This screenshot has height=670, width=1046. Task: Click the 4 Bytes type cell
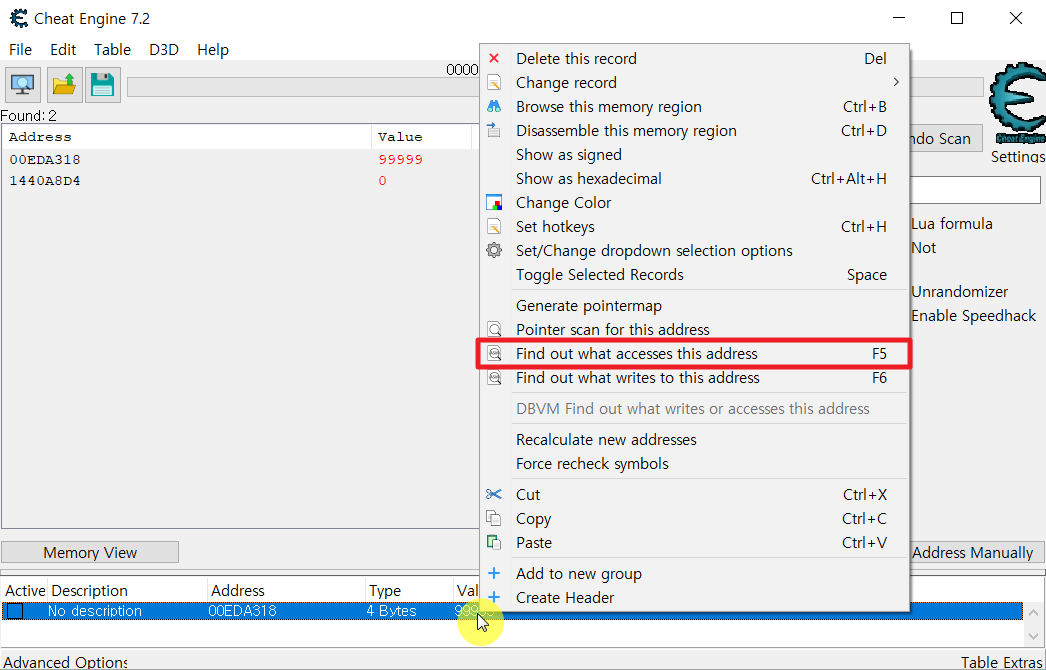click(391, 611)
